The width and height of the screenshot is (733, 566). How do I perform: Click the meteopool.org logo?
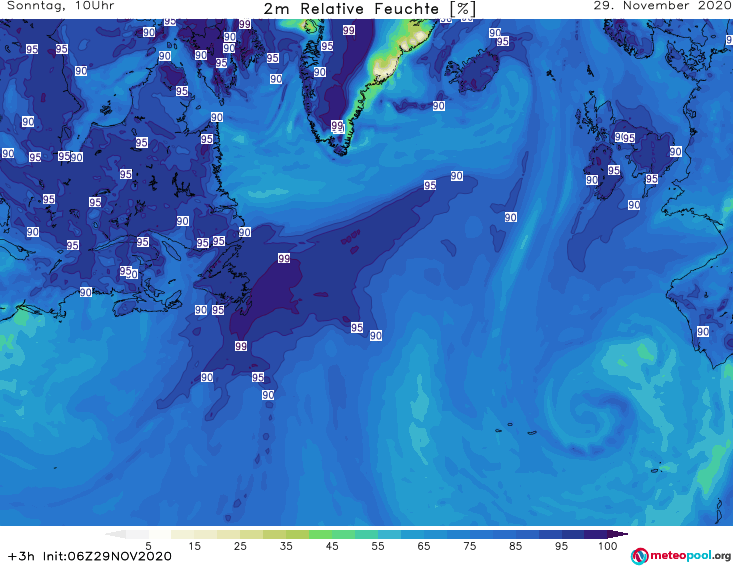[x=681, y=556]
